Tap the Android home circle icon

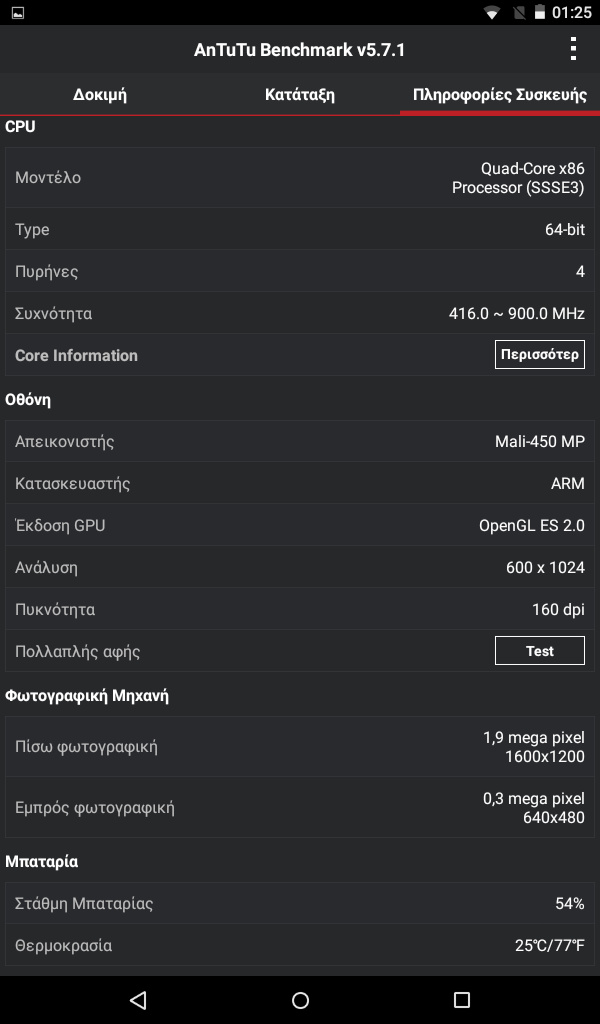click(300, 1000)
